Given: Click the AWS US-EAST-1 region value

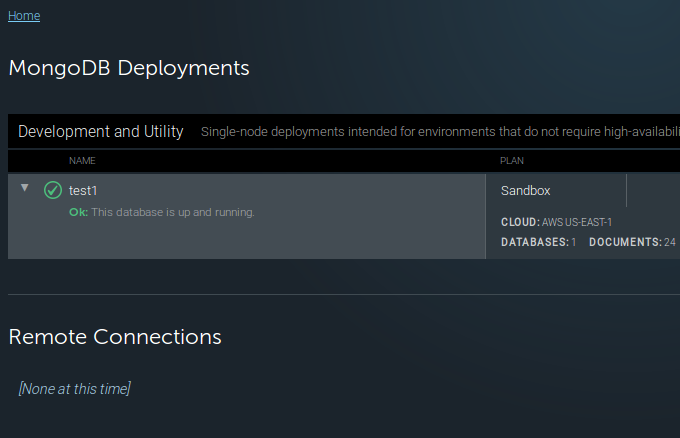Looking at the screenshot, I should coord(577,222).
